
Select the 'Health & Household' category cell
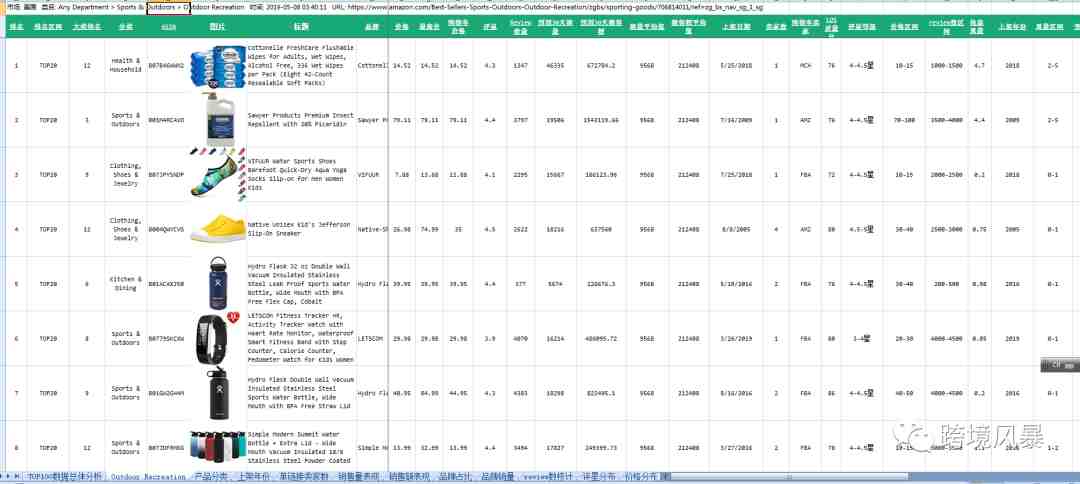[x=125, y=65]
